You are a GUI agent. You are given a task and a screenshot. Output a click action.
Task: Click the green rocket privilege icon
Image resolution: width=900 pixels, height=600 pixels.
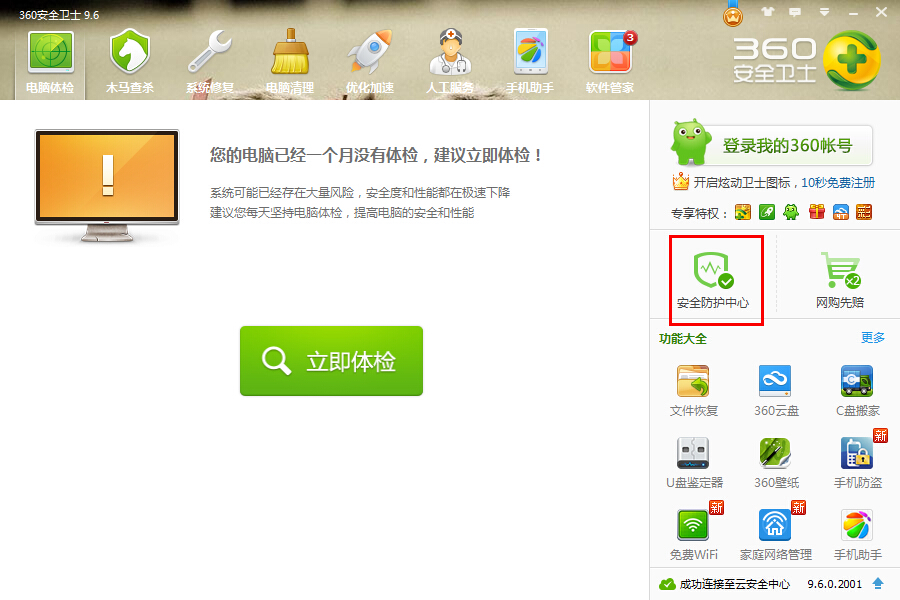point(767,212)
